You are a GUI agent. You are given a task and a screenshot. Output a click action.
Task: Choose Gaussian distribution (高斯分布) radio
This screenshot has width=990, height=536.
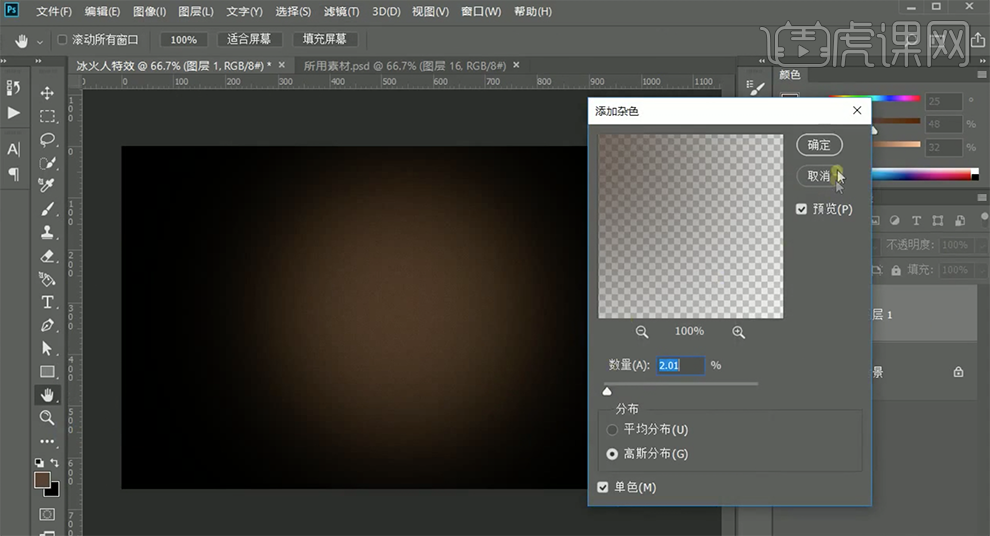(x=612, y=454)
